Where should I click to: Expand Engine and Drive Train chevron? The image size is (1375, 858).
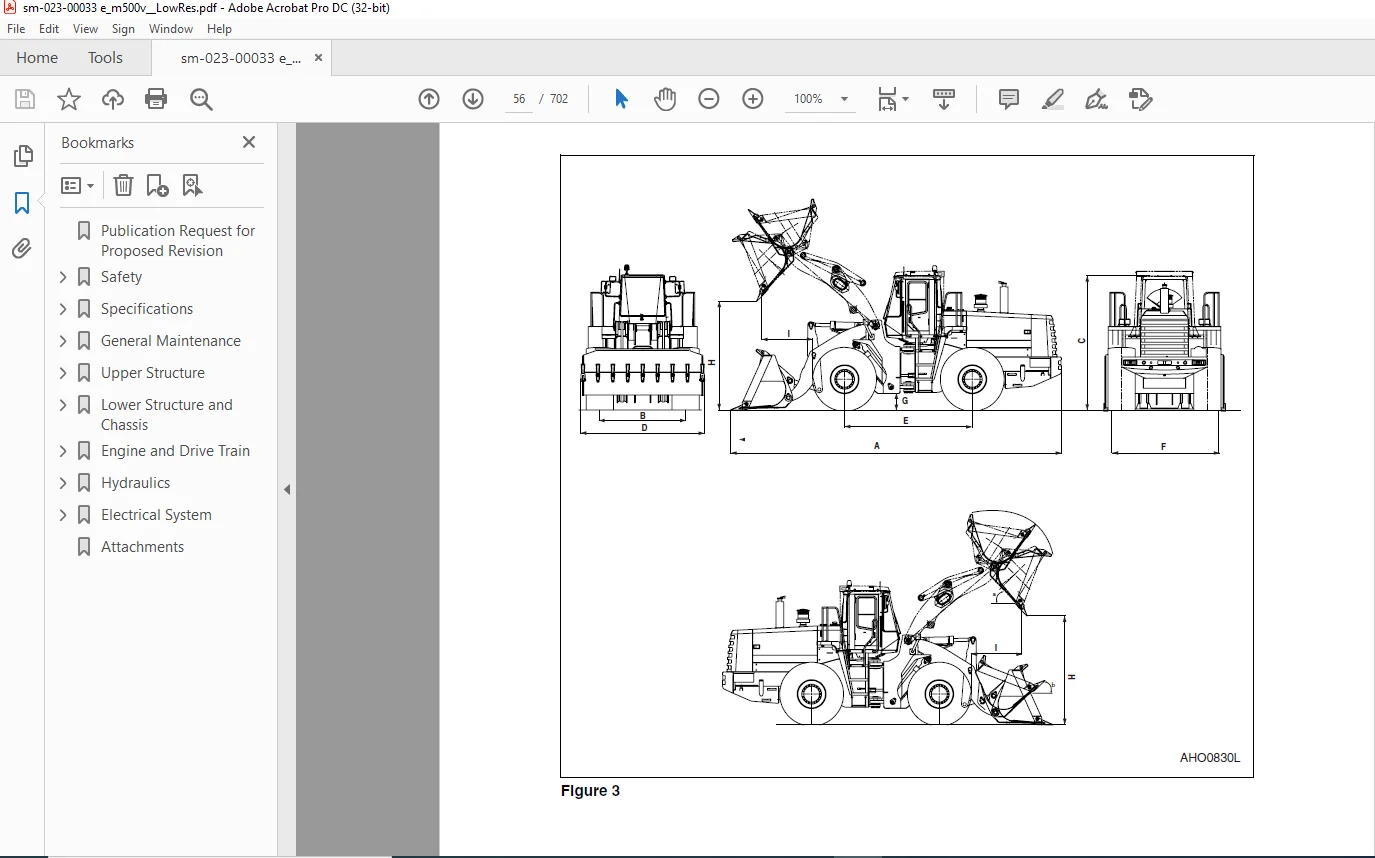[63, 451]
